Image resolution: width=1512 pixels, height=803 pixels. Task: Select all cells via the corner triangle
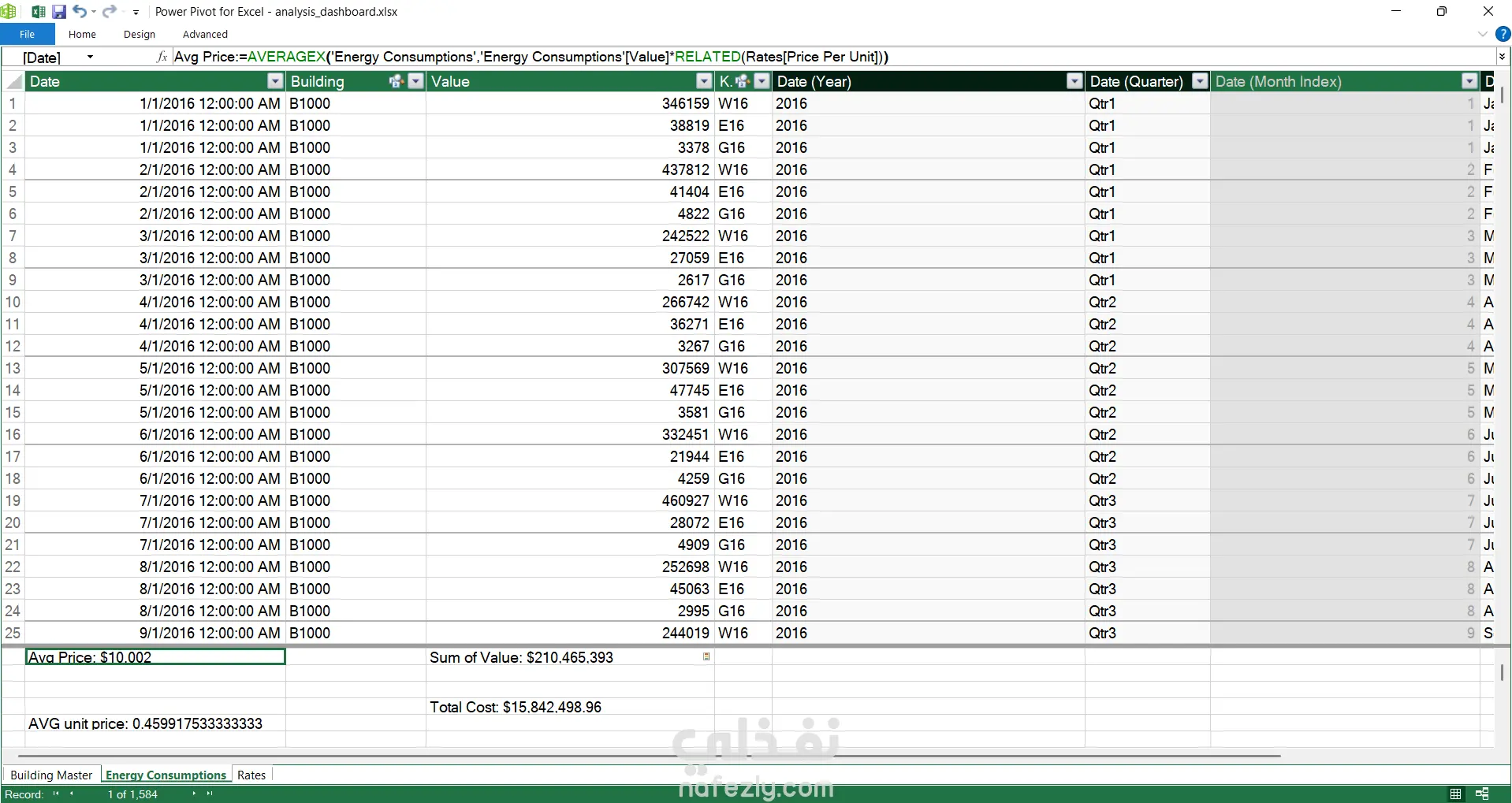tap(13, 81)
